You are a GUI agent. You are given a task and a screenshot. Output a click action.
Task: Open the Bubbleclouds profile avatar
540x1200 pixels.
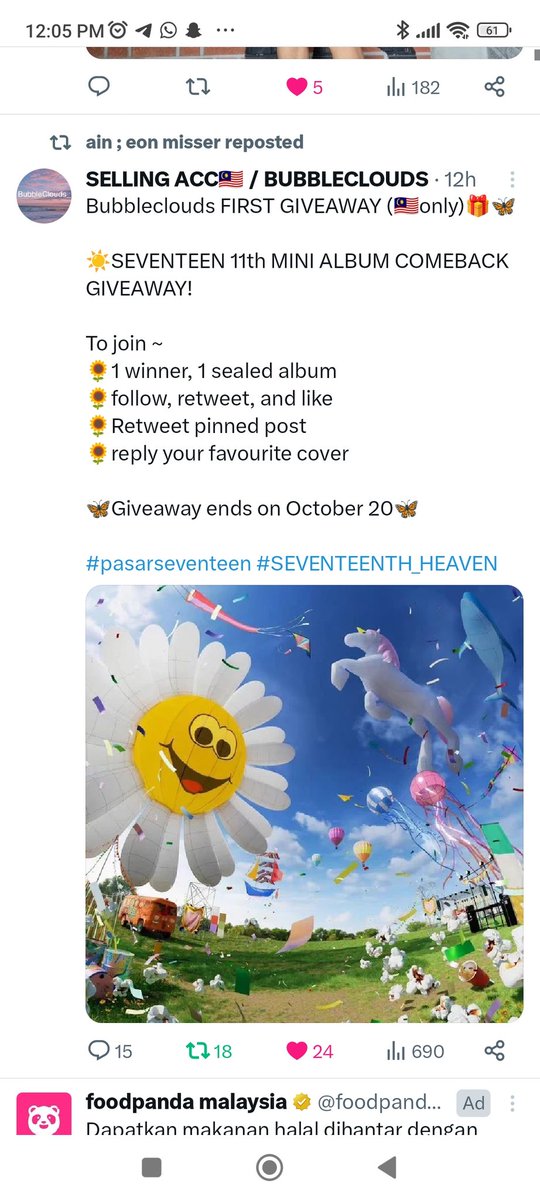[x=44, y=195]
